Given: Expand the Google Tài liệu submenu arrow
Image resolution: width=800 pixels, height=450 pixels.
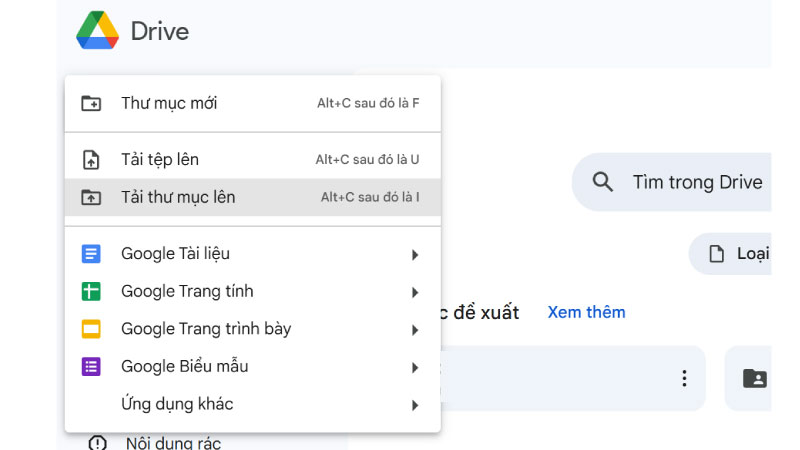Looking at the screenshot, I should click(415, 255).
